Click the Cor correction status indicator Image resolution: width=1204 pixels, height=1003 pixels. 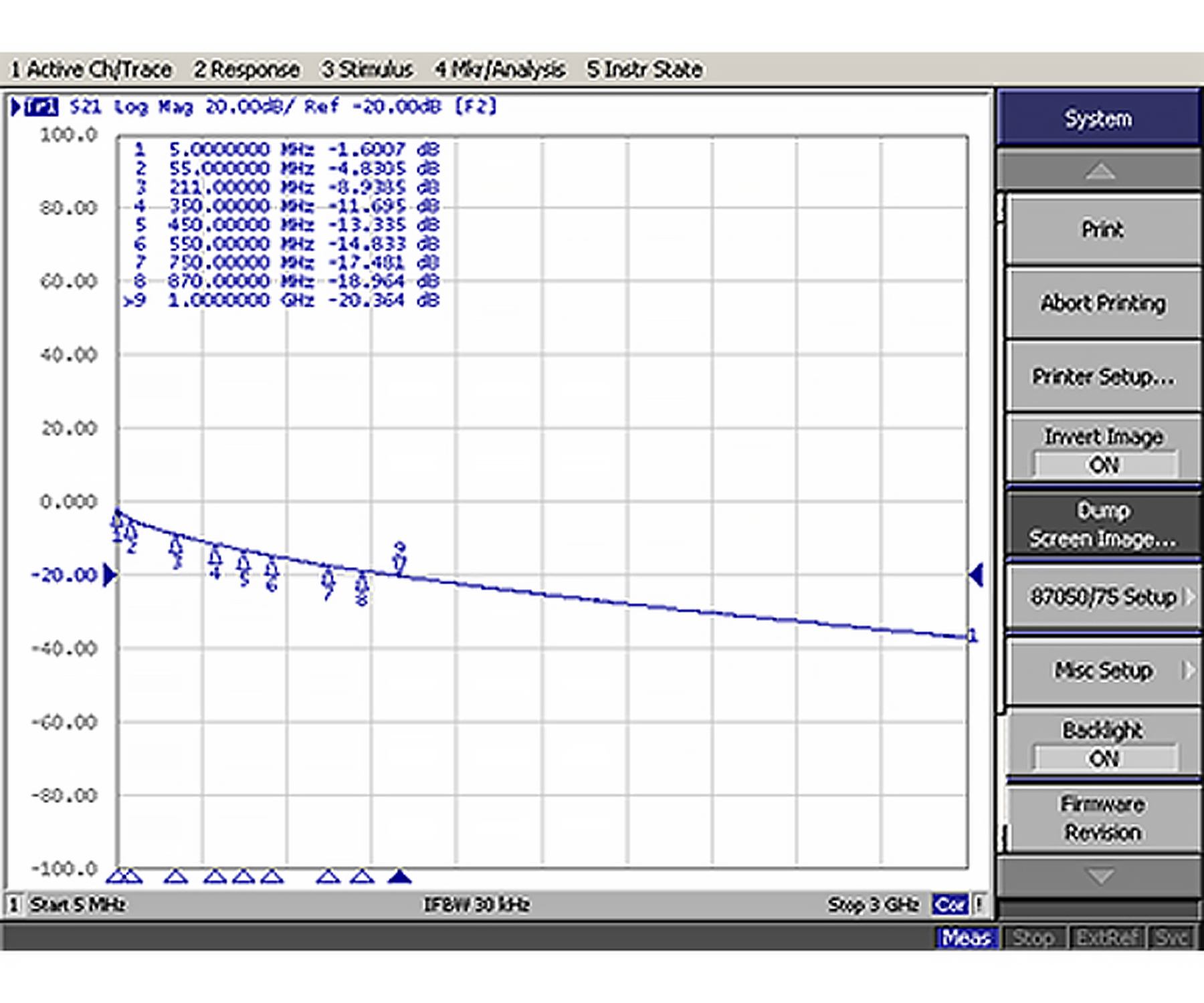coord(949,905)
